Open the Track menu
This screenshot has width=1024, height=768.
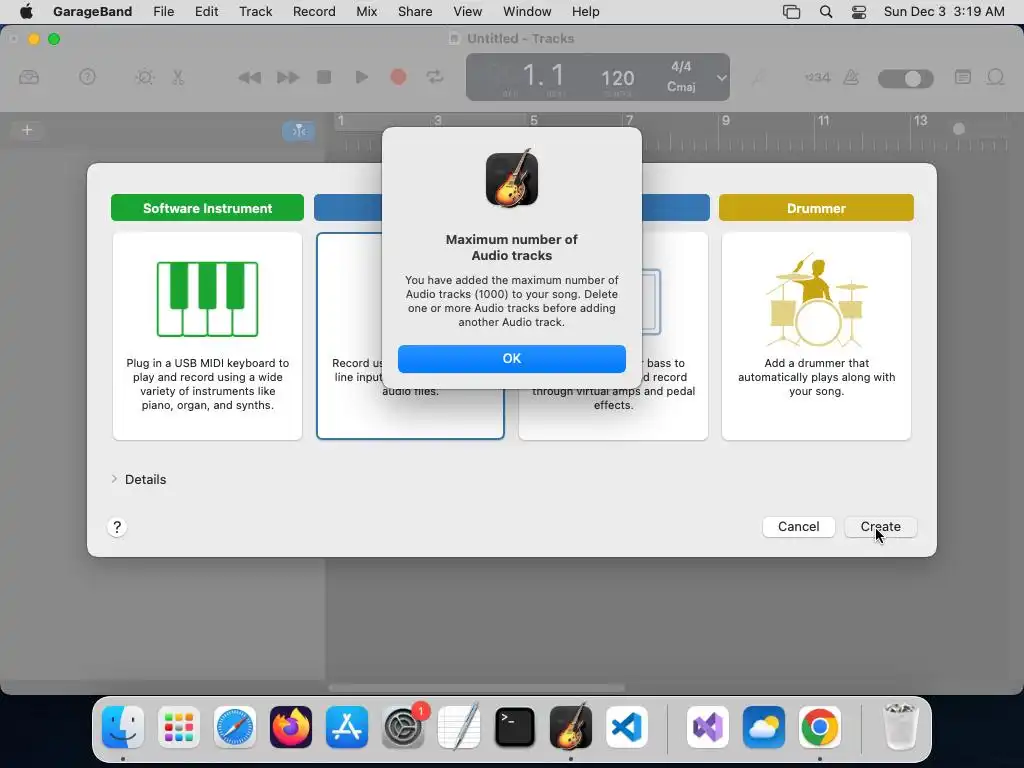click(x=255, y=11)
